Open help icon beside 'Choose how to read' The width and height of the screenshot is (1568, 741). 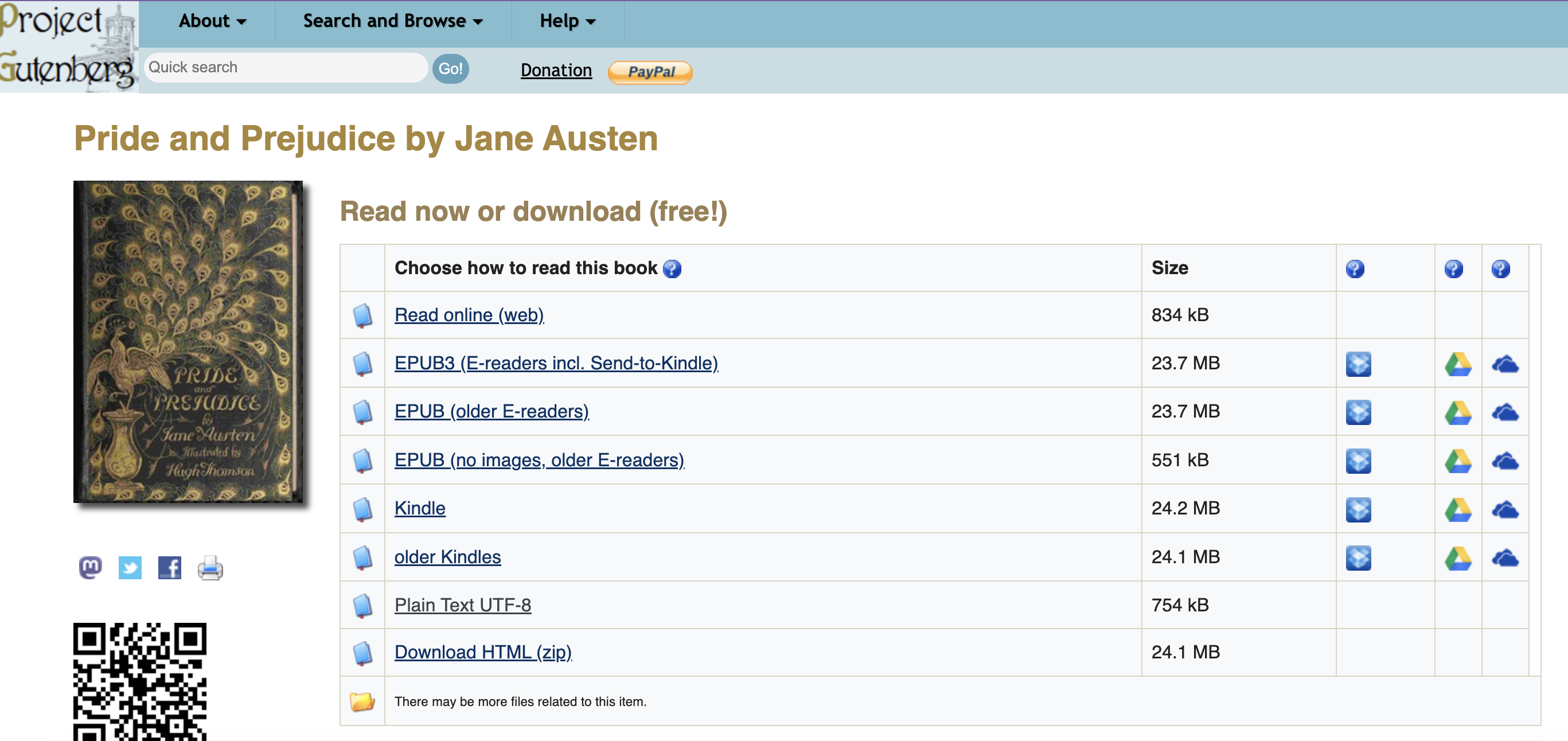672,268
